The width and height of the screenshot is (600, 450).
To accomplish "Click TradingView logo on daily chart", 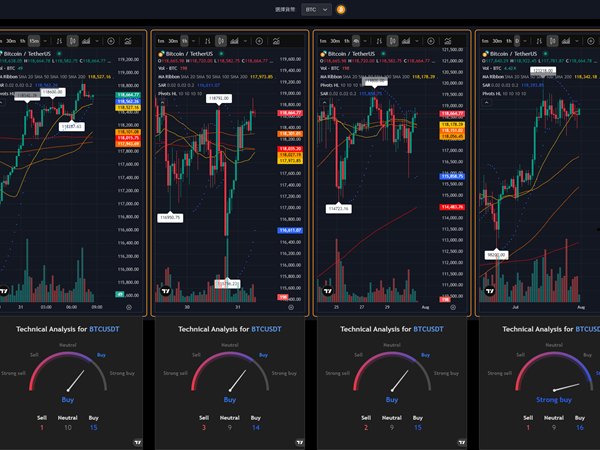I will coord(490,291).
